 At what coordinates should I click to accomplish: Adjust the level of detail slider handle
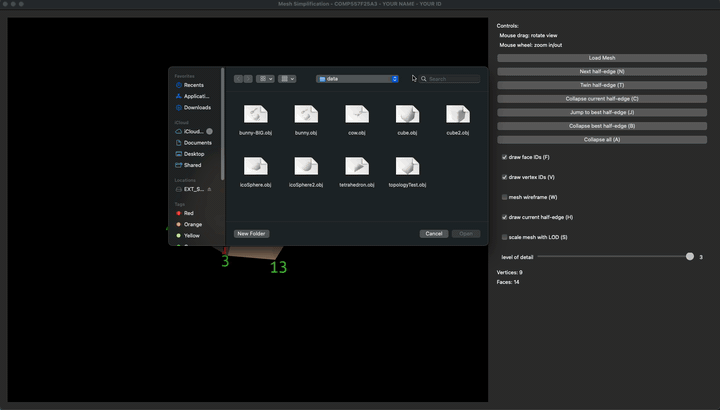pyautogui.click(x=690, y=257)
